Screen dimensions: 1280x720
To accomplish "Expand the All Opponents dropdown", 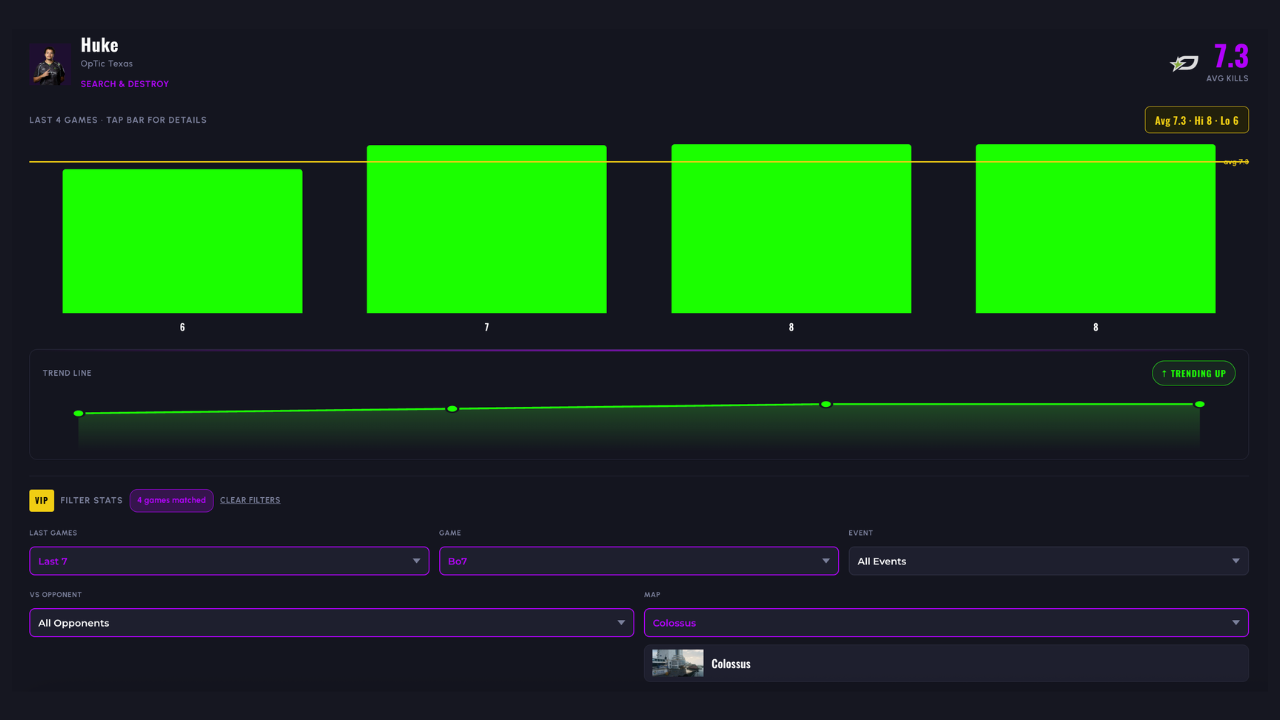I will pyautogui.click(x=331, y=623).
